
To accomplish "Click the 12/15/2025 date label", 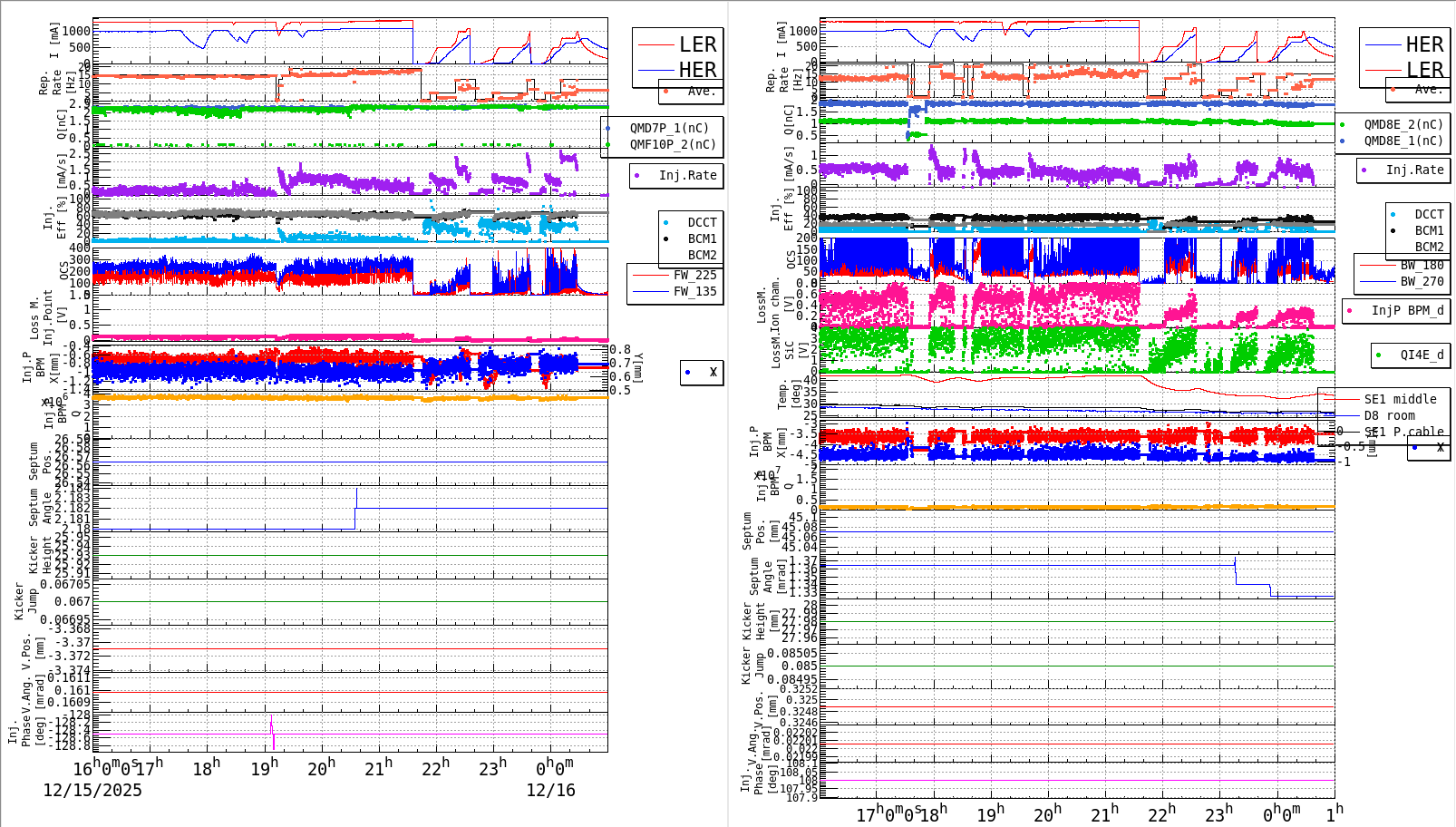I will coord(91,791).
